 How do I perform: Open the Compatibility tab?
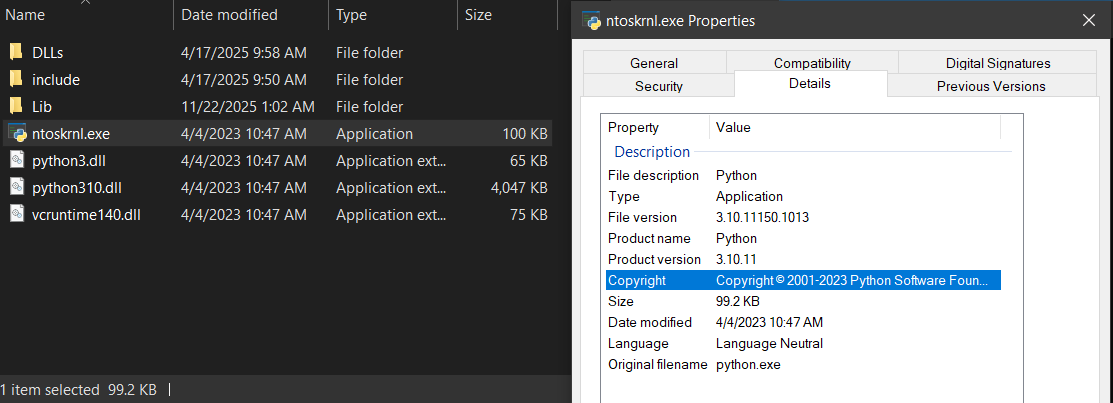click(812, 62)
